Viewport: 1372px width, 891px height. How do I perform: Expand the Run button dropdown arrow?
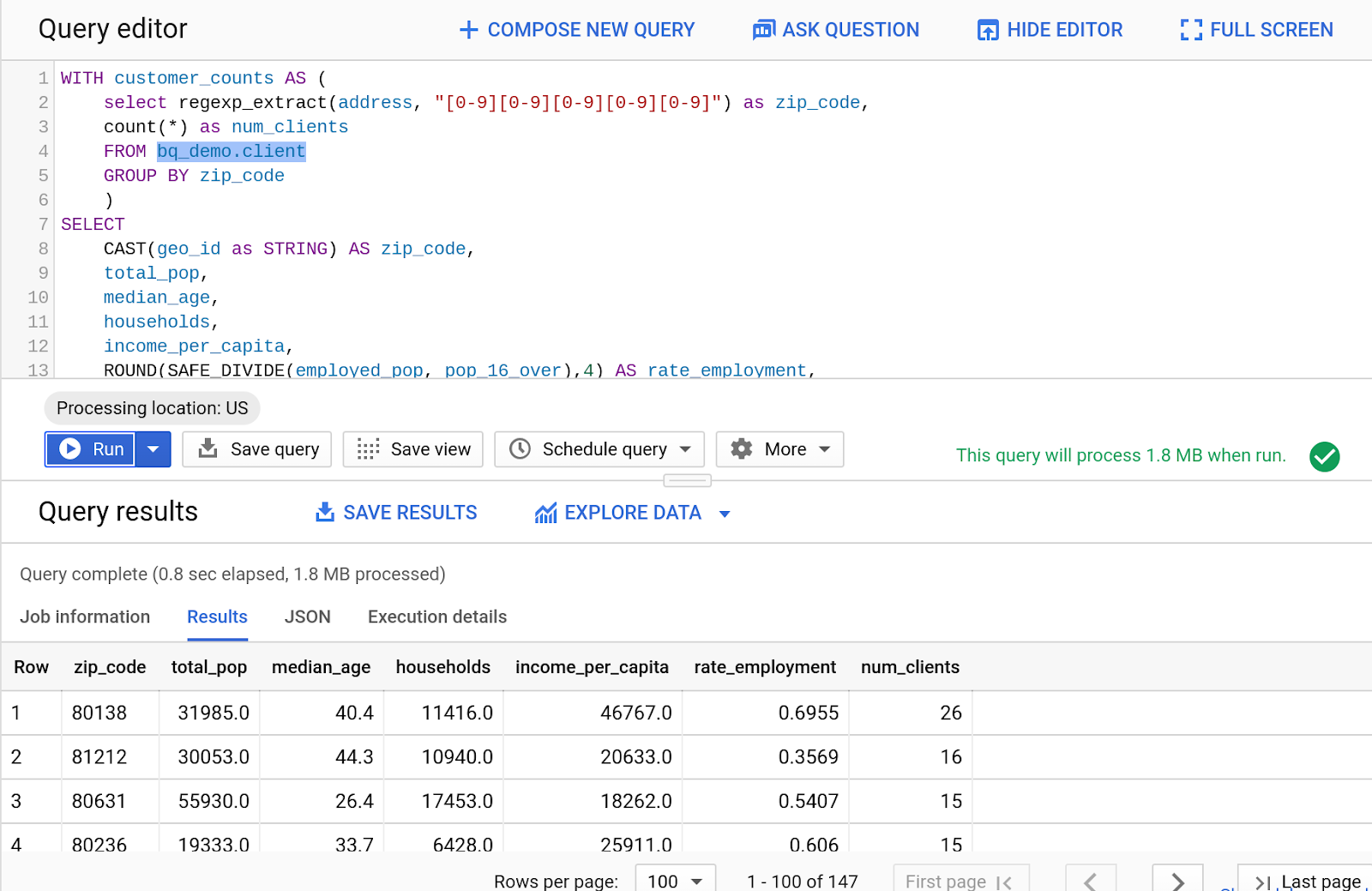[153, 449]
